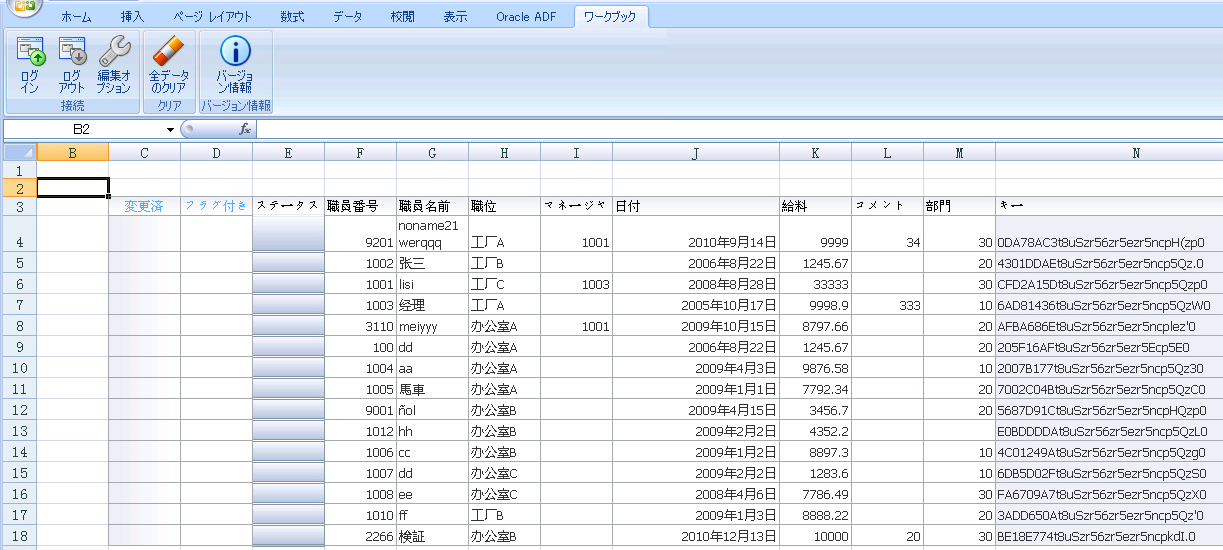Click position cell 工厂C
The image size is (1223, 550).
tap(505, 284)
